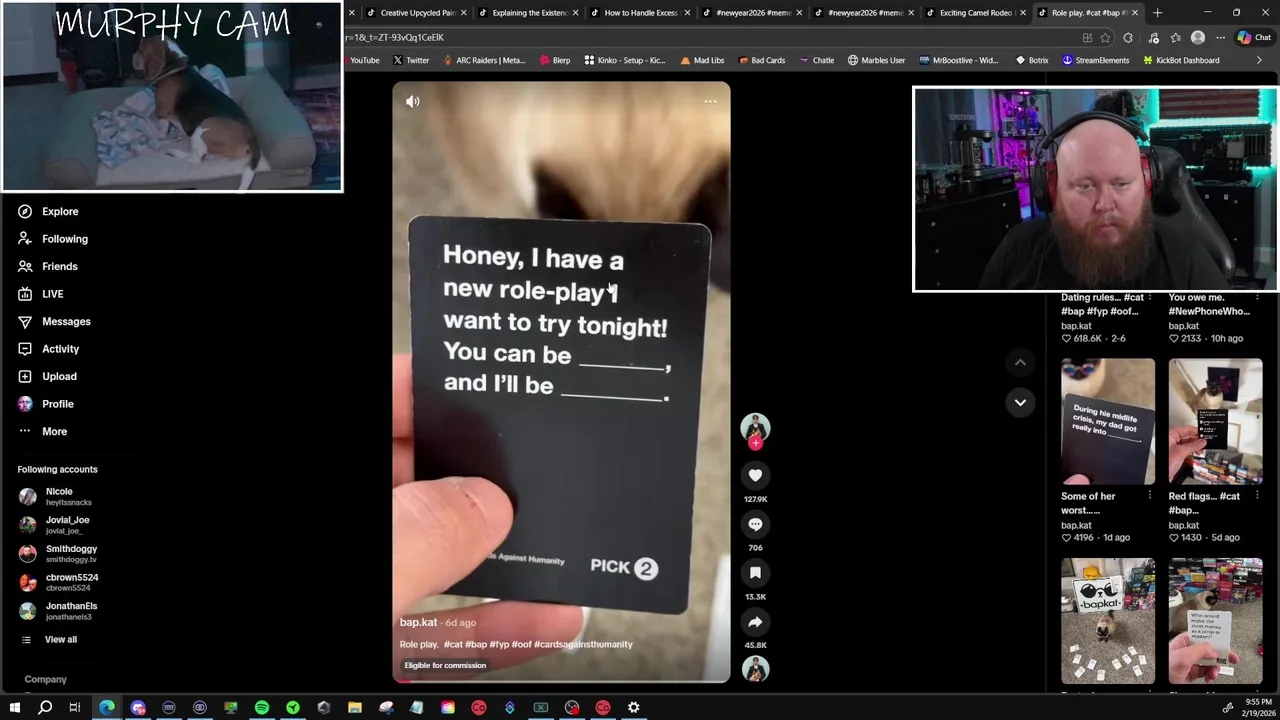Open options for 'Some of her worst' video
Viewport: 1280px width, 720px height.
(x=1149, y=496)
